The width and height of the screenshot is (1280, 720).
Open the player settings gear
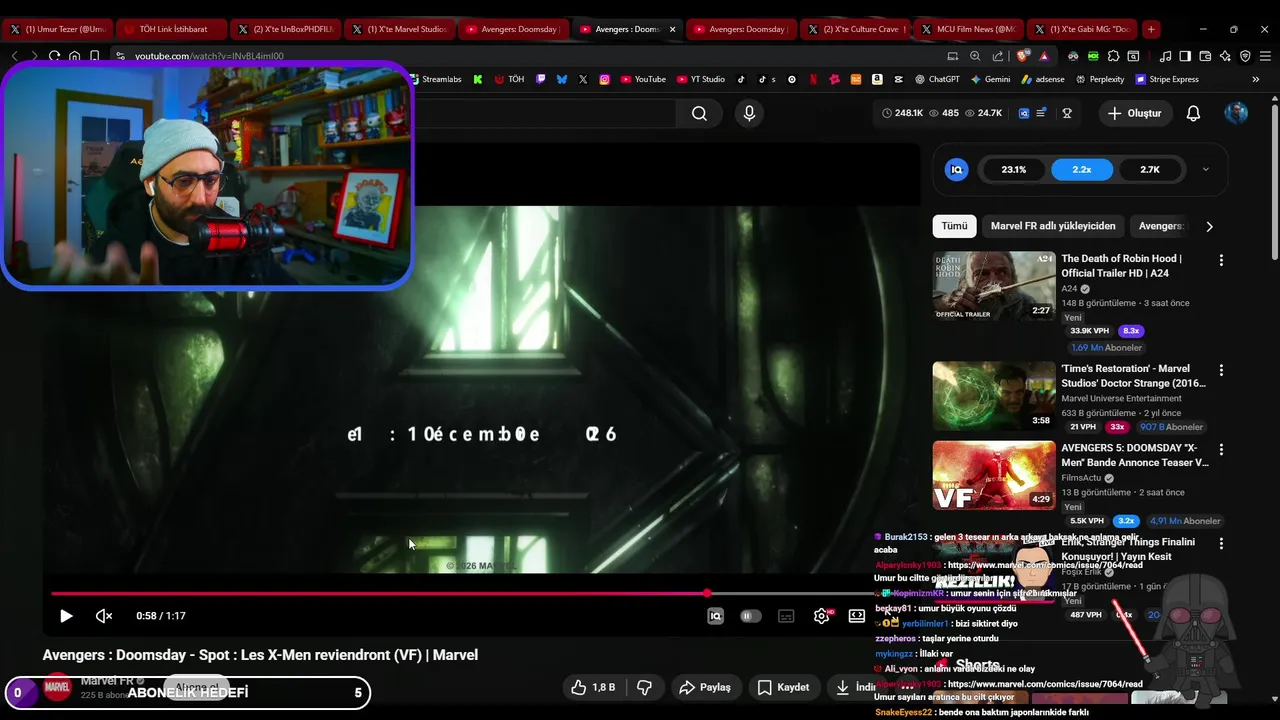click(x=822, y=616)
